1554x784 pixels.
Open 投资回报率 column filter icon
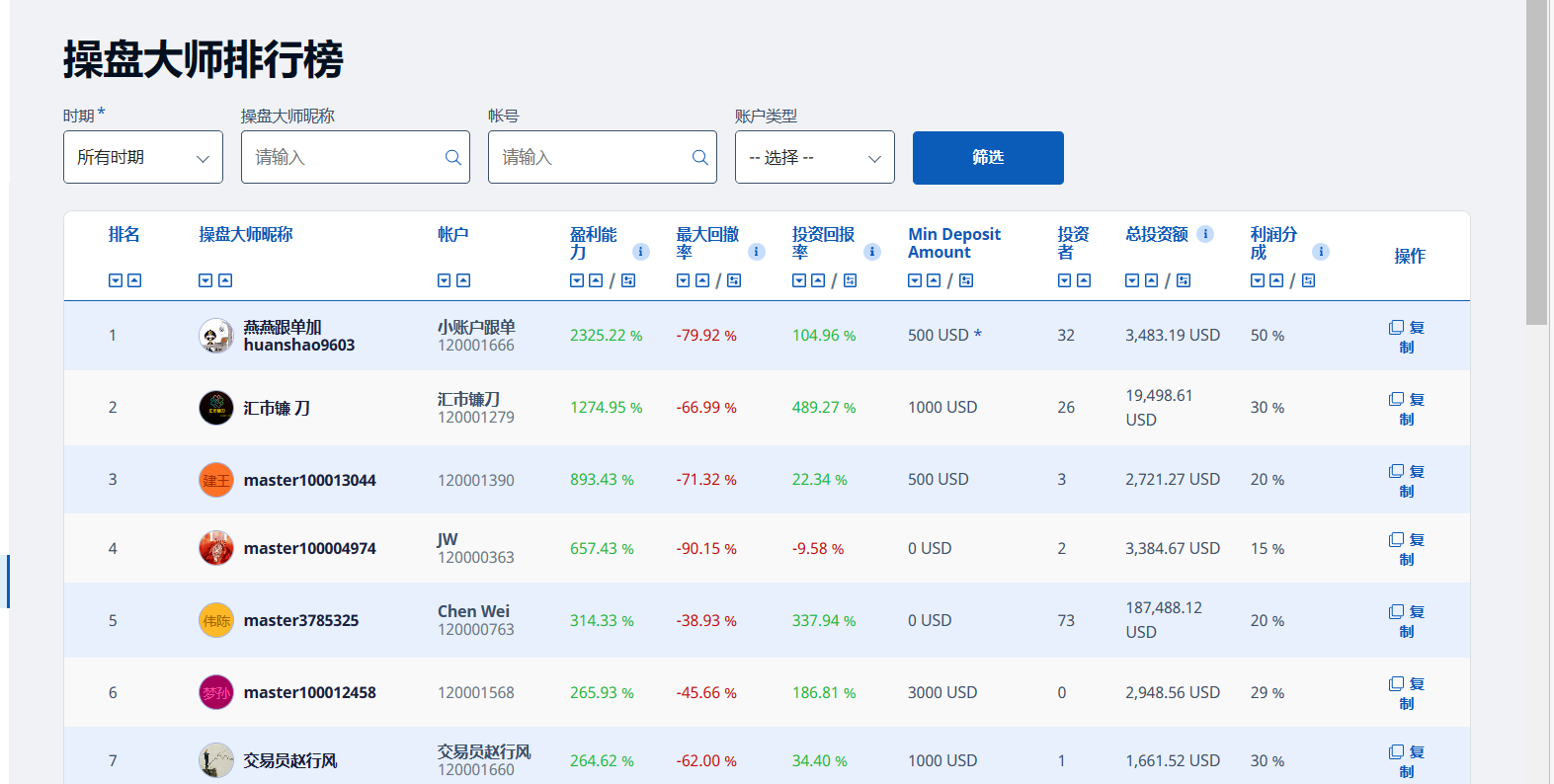click(850, 280)
